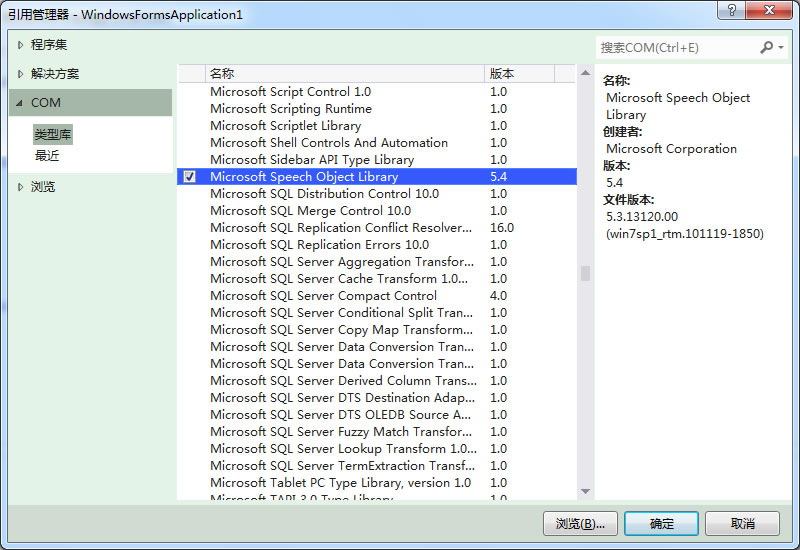
Task: Select Microsoft SQL Replication Conflict Resolver row
Action: (377, 228)
